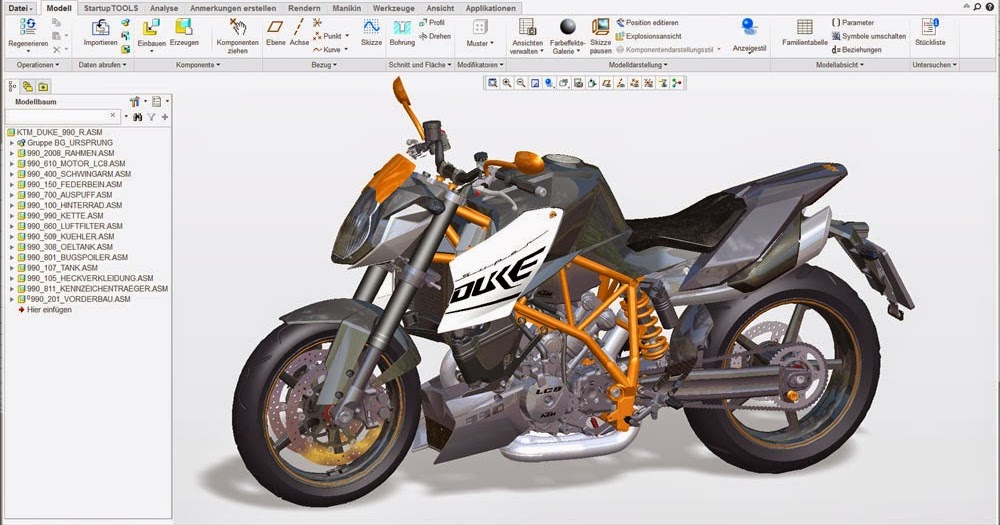This screenshot has width=1000, height=525.
Task: Open the Ansichten verwalten dropdown
Action: (x=527, y=47)
